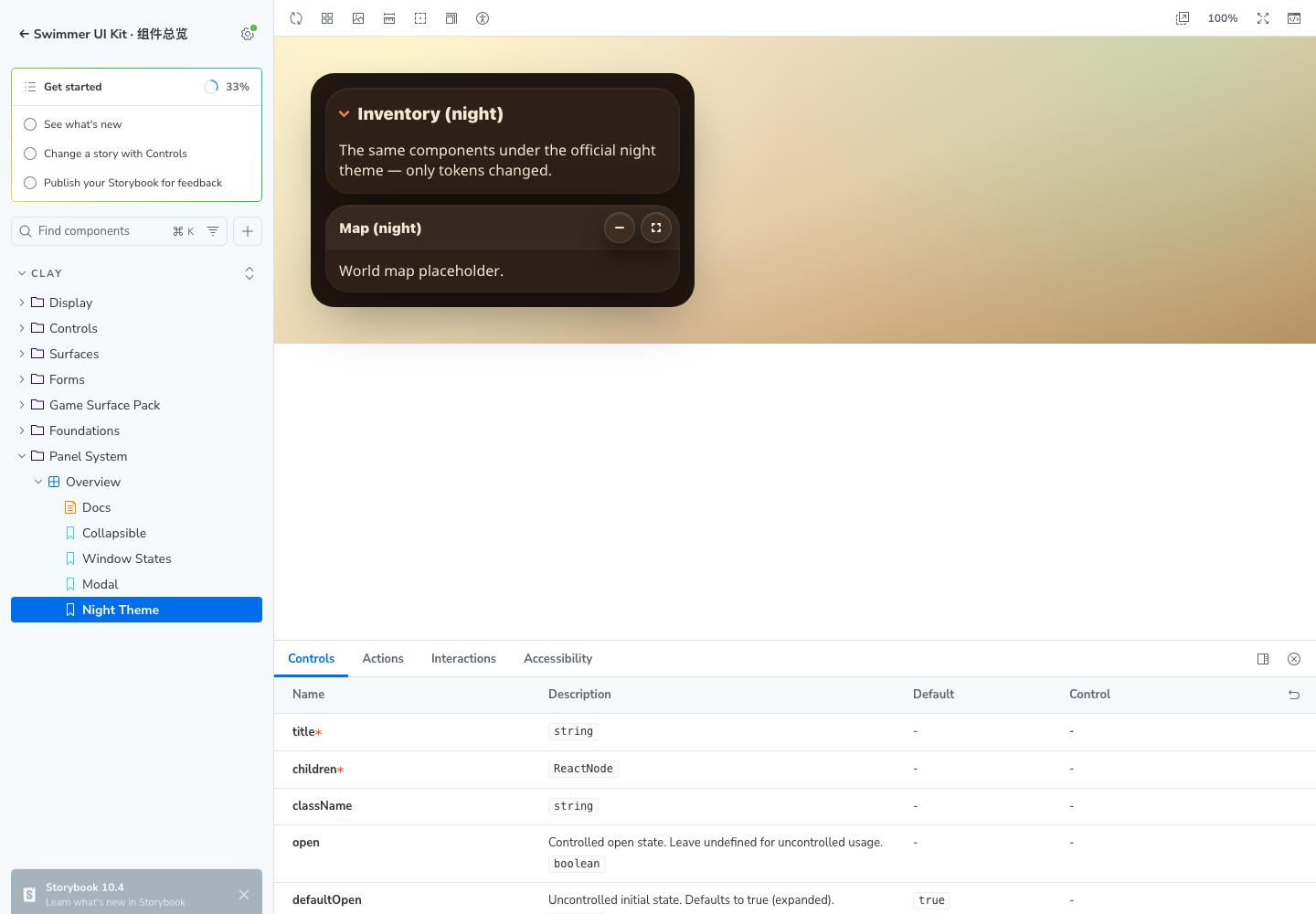Open the accessibility vision simulator icon
The image size is (1316, 914).
click(483, 18)
